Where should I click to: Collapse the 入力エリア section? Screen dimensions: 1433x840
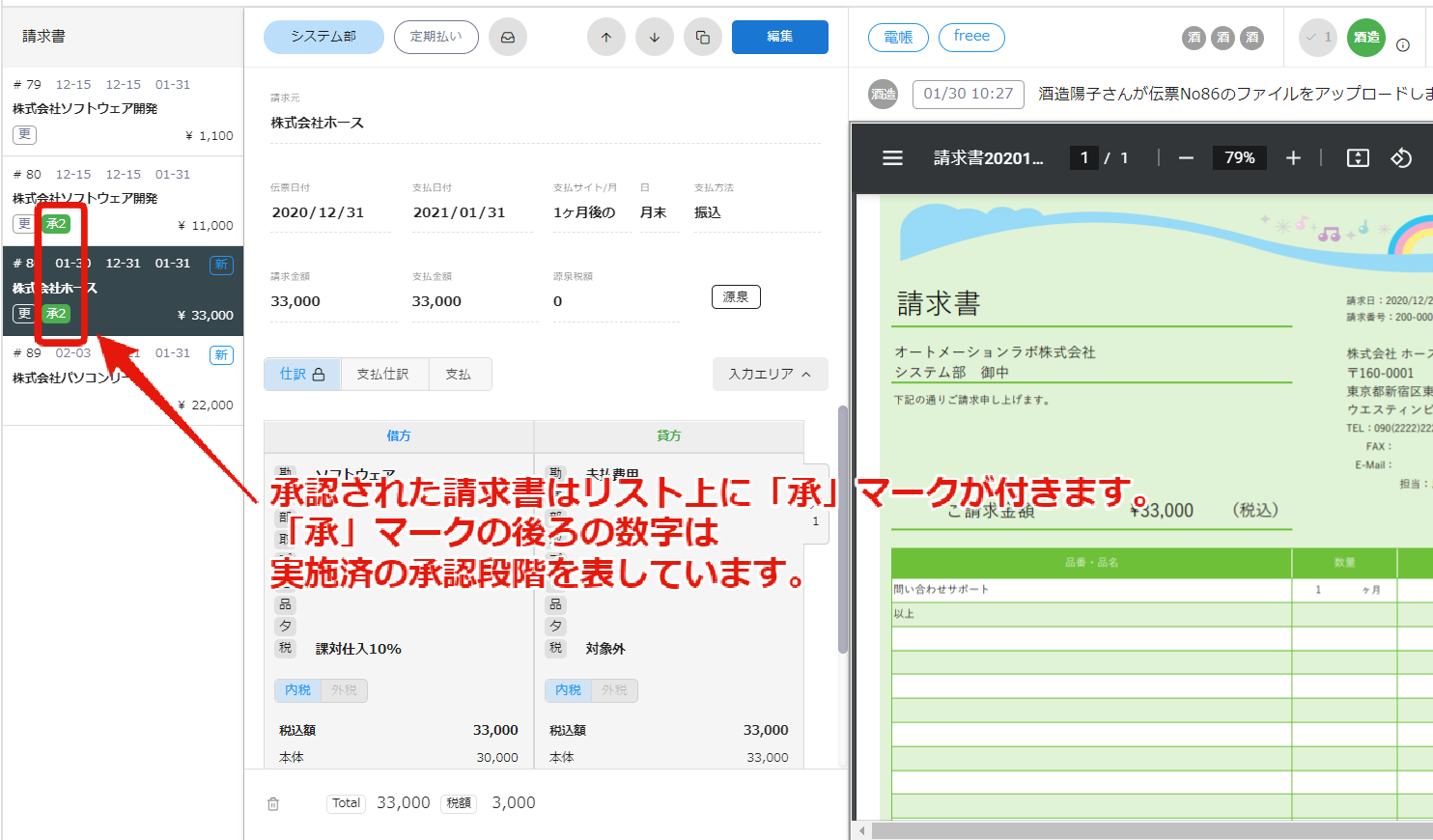(771, 374)
